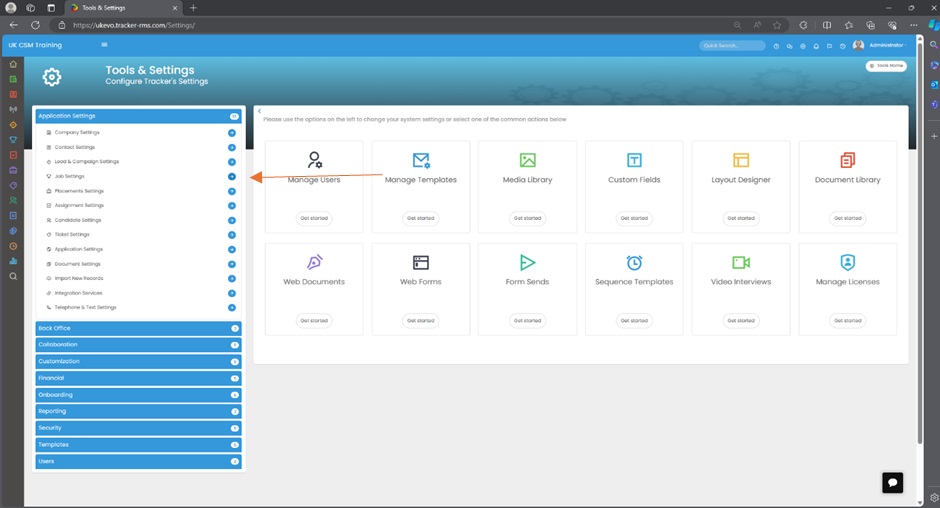Open Job Settings in the sidebar
The height and width of the screenshot is (508, 940).
(x=70, y=176)
